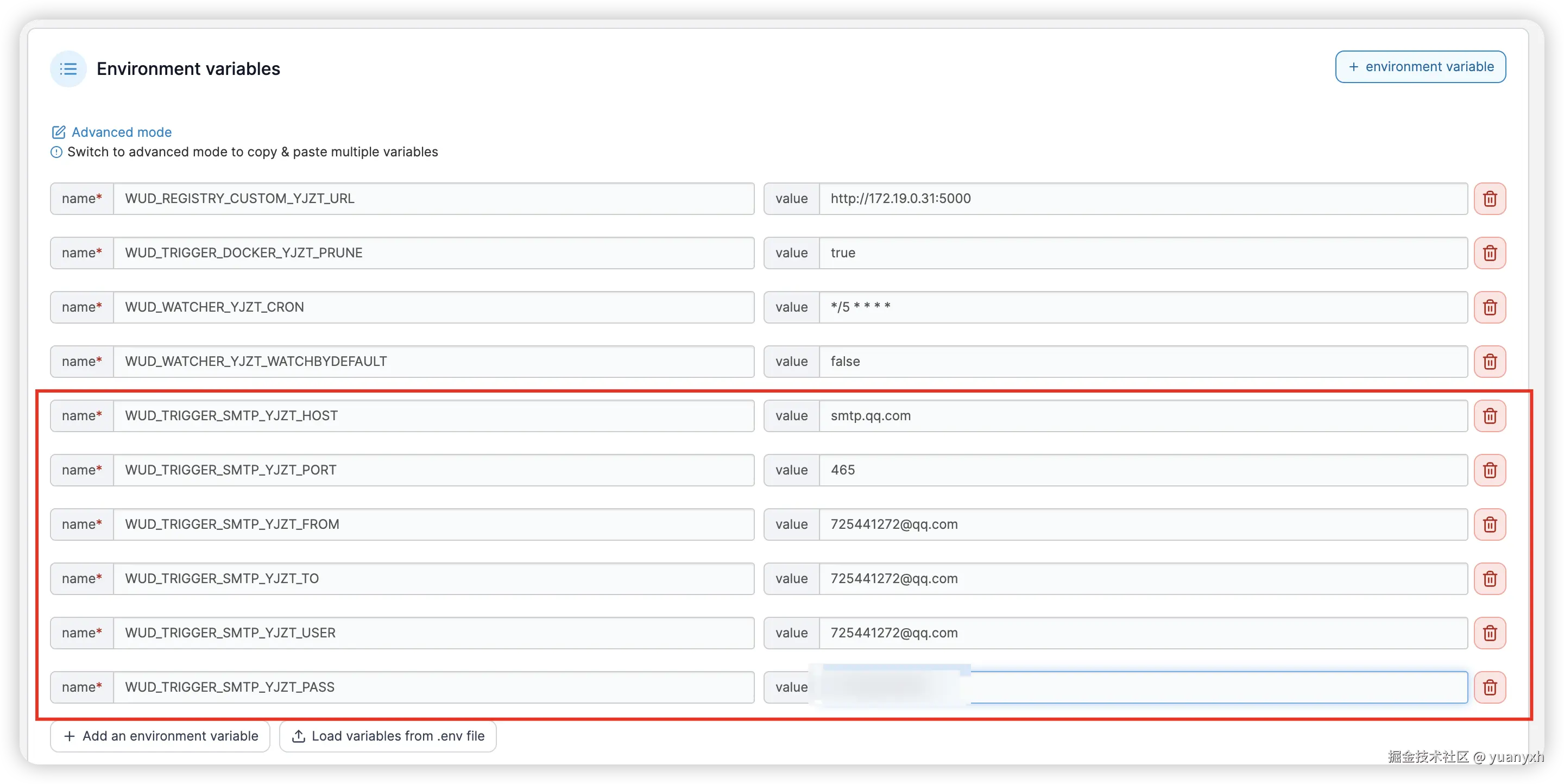1564x784 pixels.
Task: Click the info icon above the variable list
Action: pos(56,151)
